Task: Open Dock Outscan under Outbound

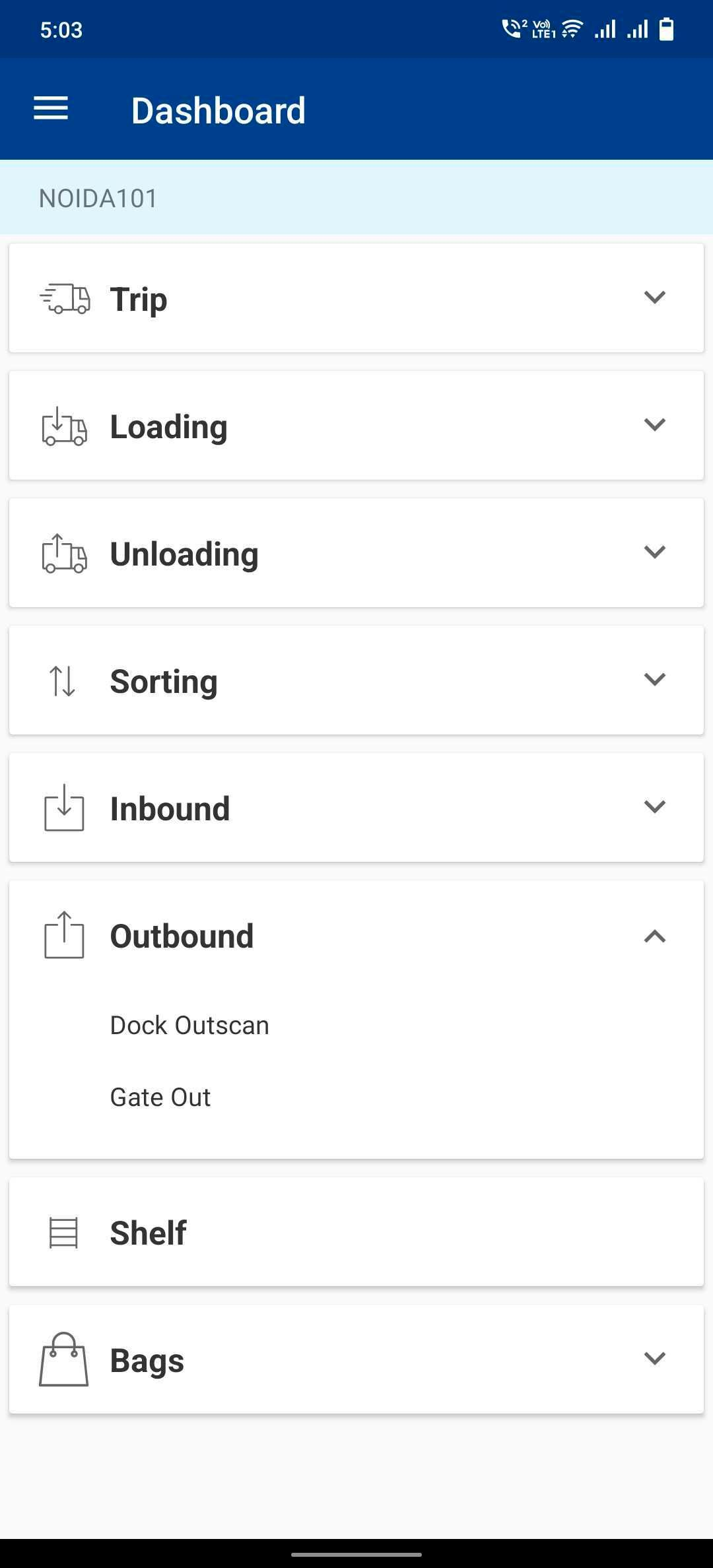Action: pos(189,1026)
